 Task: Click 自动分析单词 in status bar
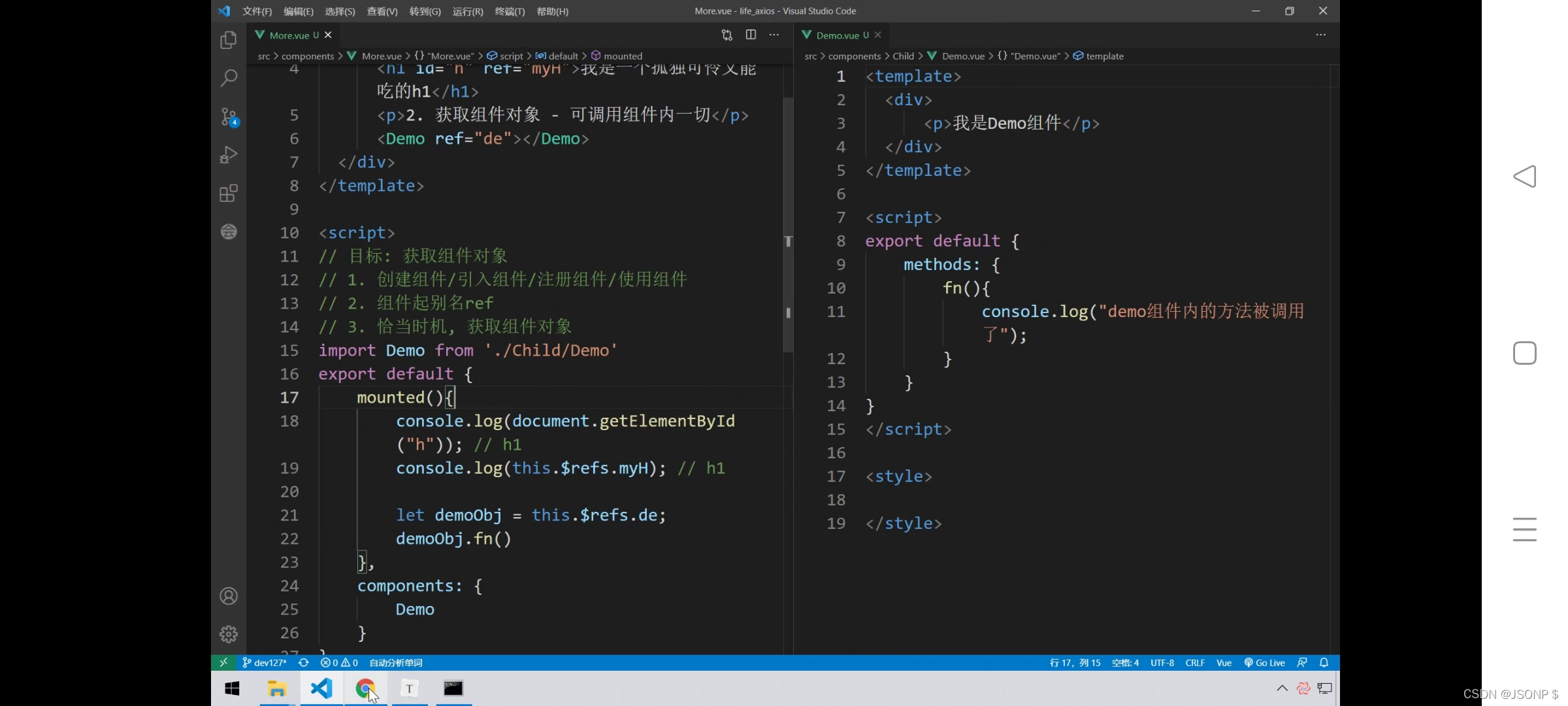click(396, 662)
